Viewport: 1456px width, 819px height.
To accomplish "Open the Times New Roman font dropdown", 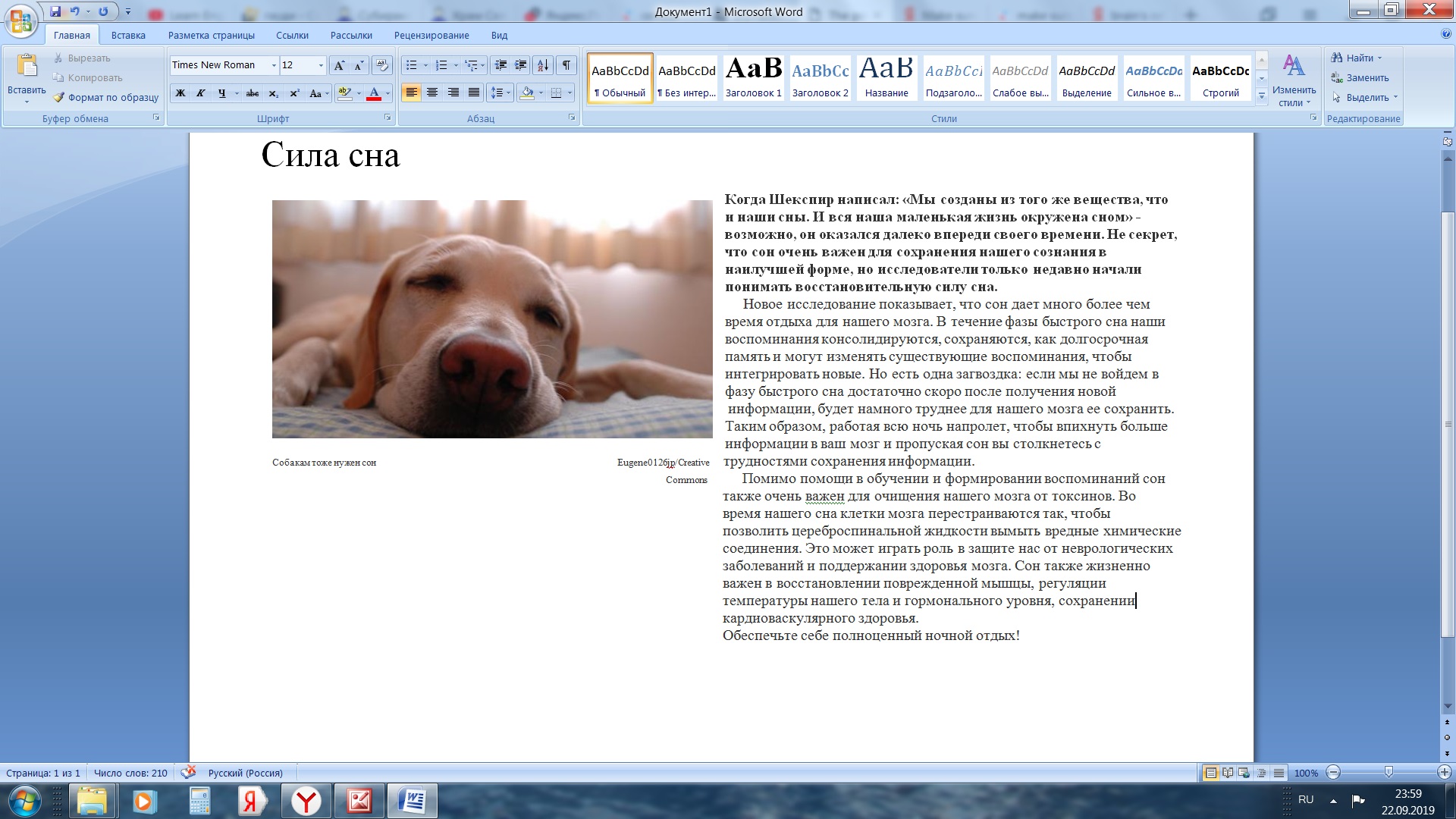I will (274, 65).
